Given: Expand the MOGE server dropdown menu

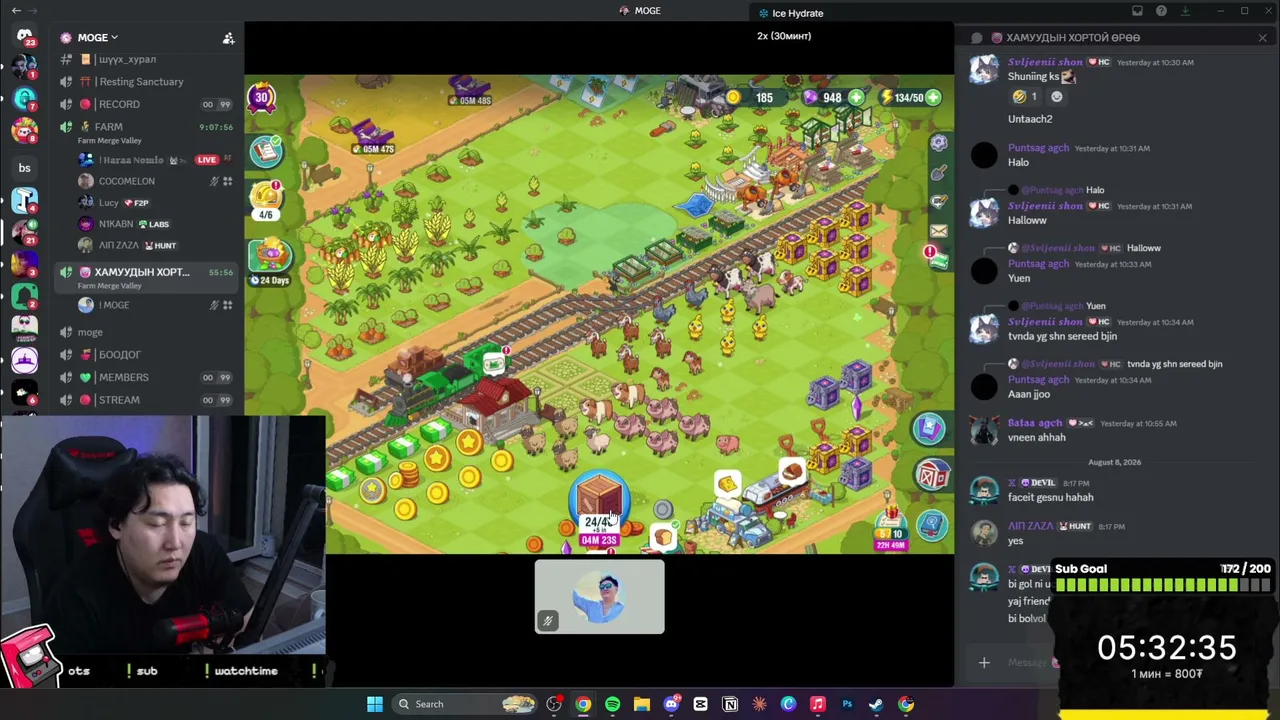Looking at the screenshot, I should pyautogui.click(x=97, y=38).
